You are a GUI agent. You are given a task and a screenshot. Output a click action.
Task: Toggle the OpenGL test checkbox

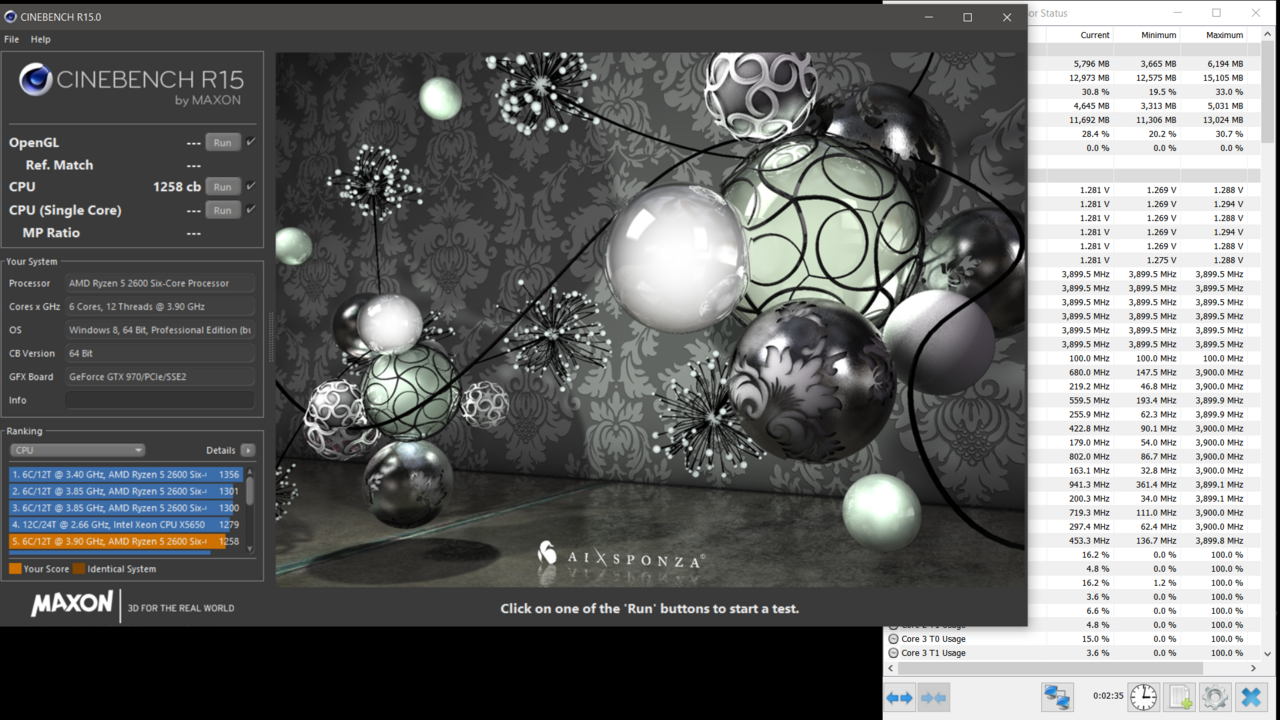coord(251,142)
